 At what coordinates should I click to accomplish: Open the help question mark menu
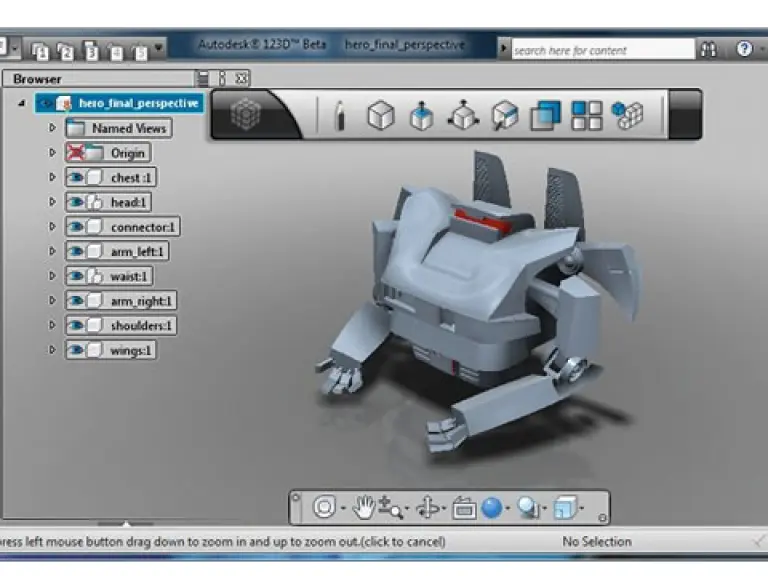745,49
